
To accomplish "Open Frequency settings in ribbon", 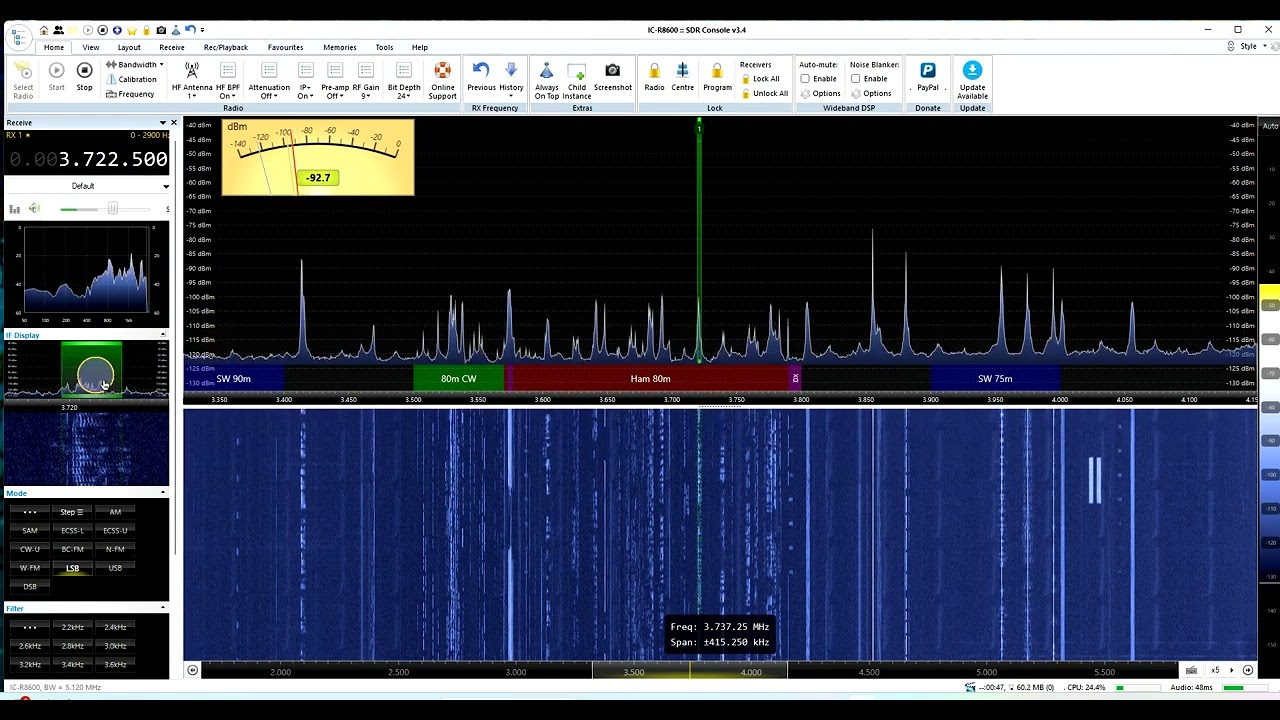I will tap(130, 94).
